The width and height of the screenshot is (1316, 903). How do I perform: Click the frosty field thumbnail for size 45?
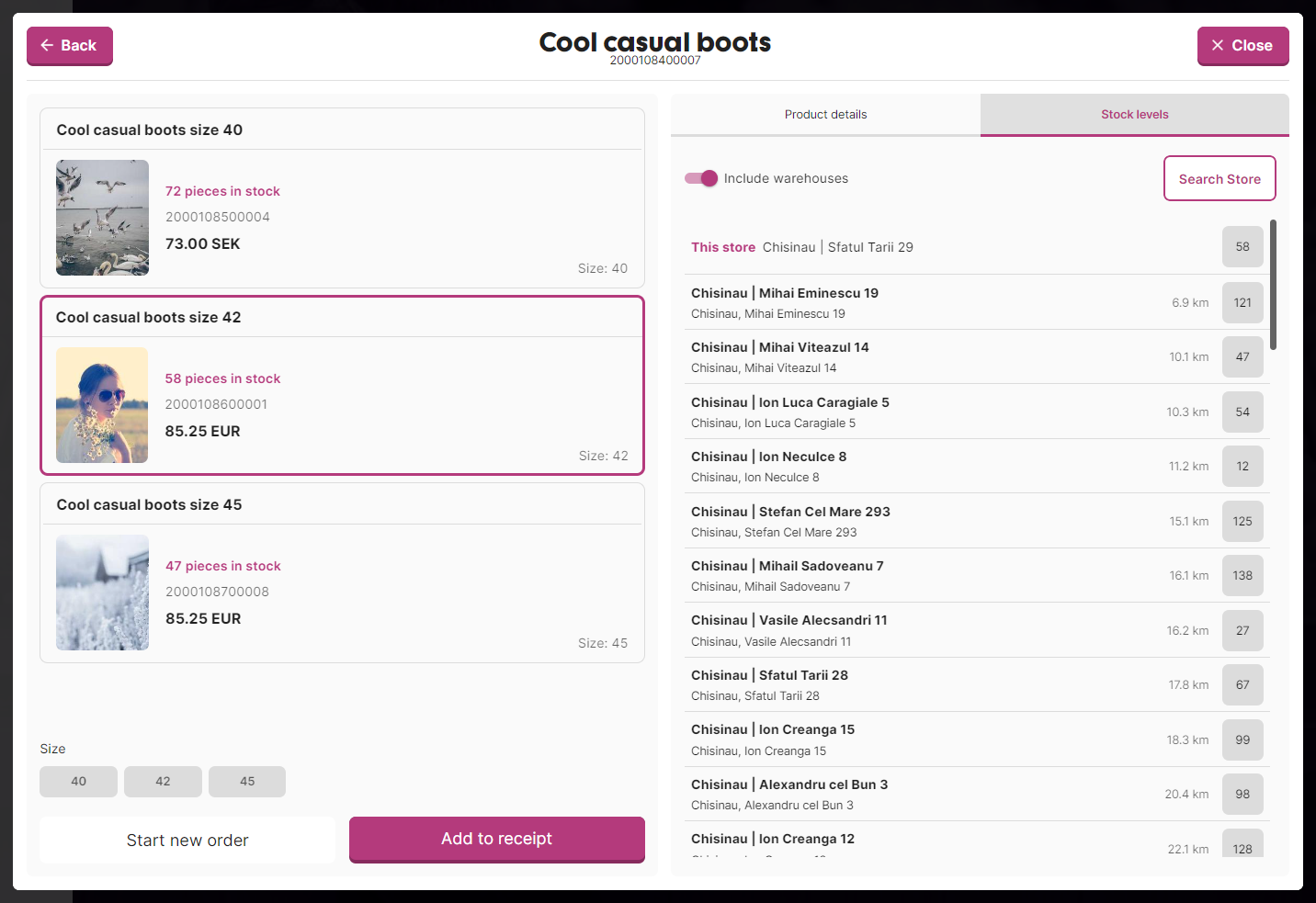[102, 593]
